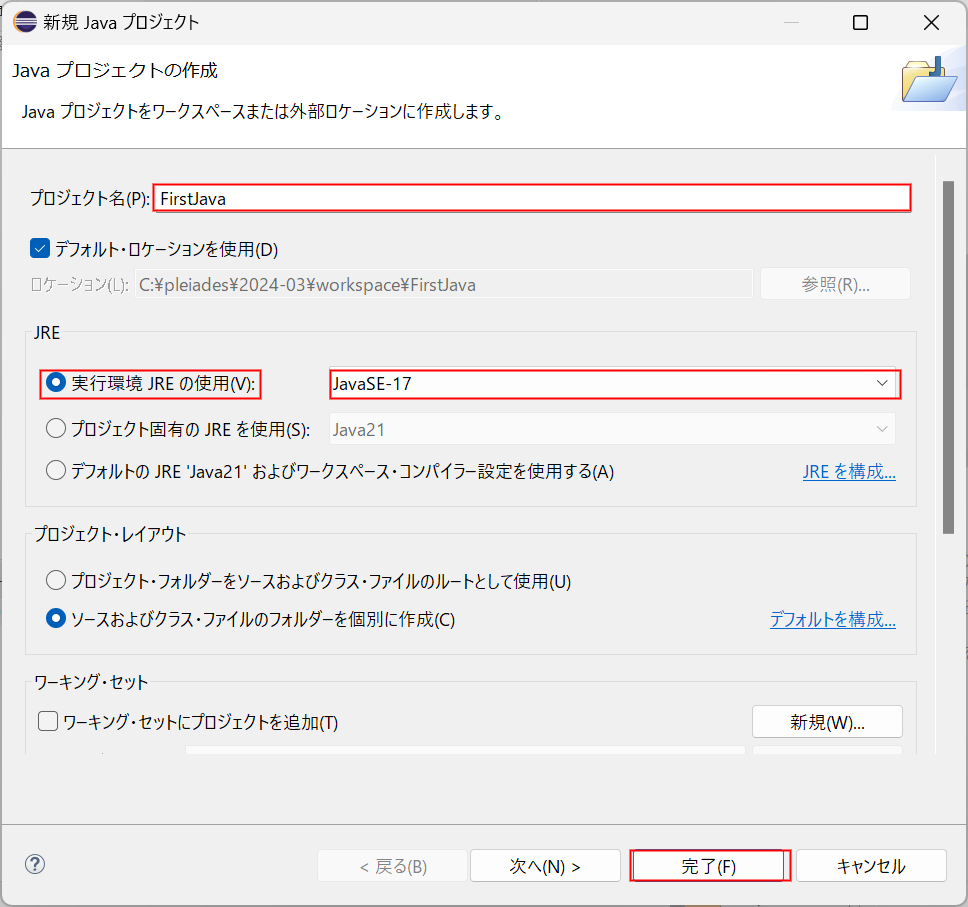
Task: Click the プロジェクト名 input field
Action: point(532,198)
